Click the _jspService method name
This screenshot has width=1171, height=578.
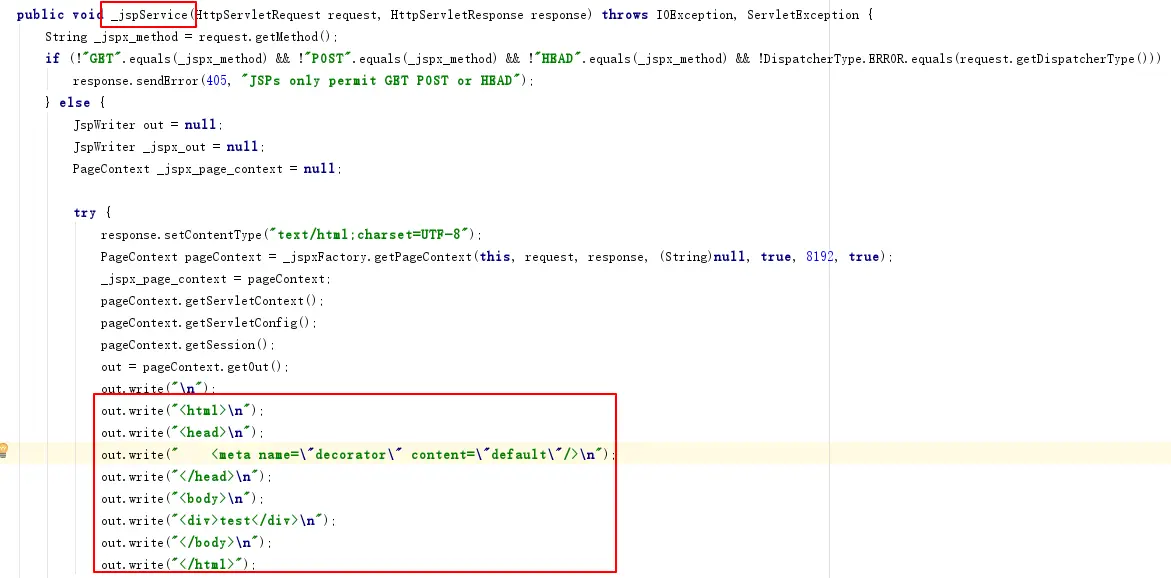pyautogui.click(x=149, y=14)
